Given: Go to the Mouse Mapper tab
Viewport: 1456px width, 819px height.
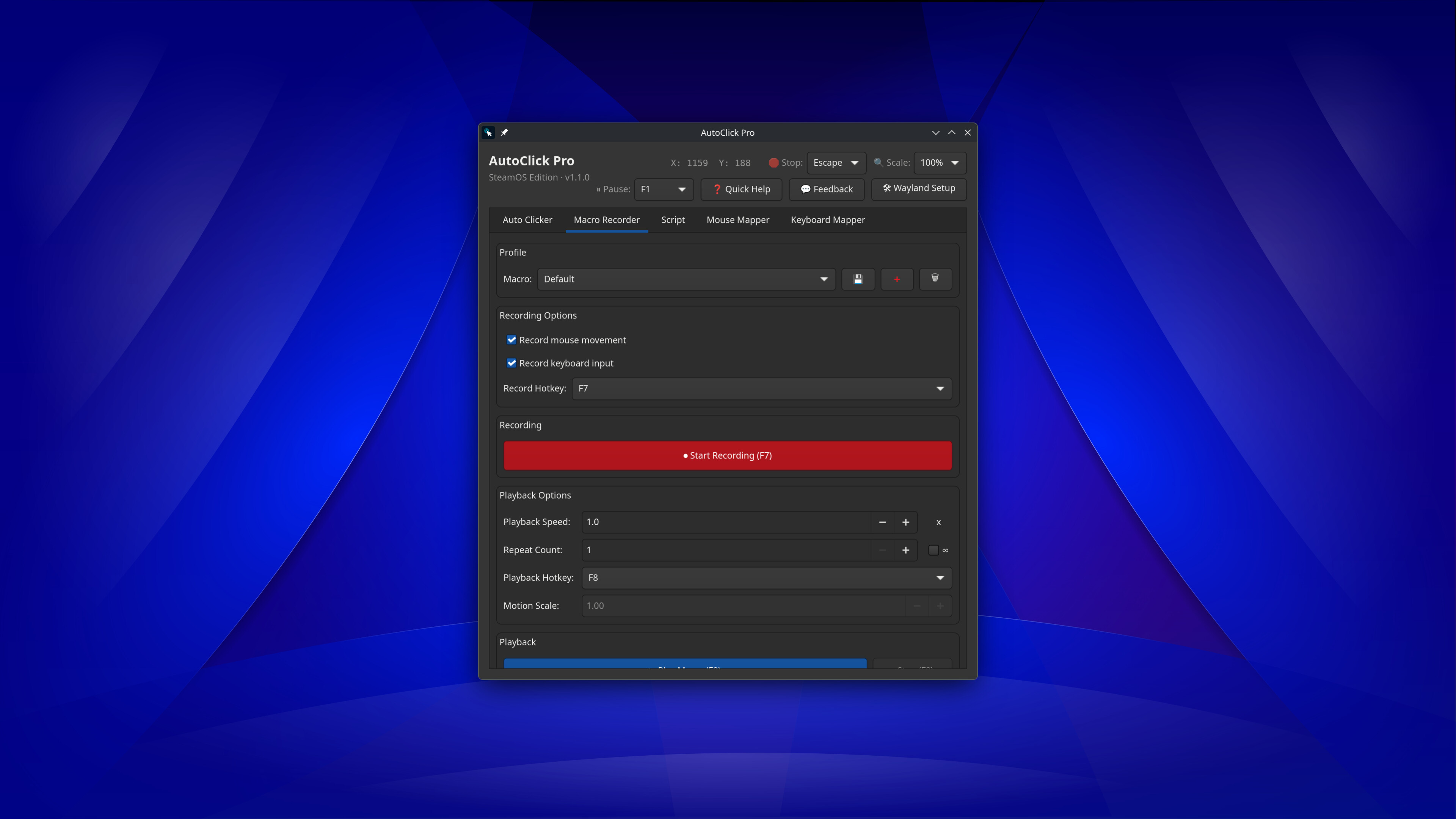Looking at the screenshot, I should click(x=737, y=220).
